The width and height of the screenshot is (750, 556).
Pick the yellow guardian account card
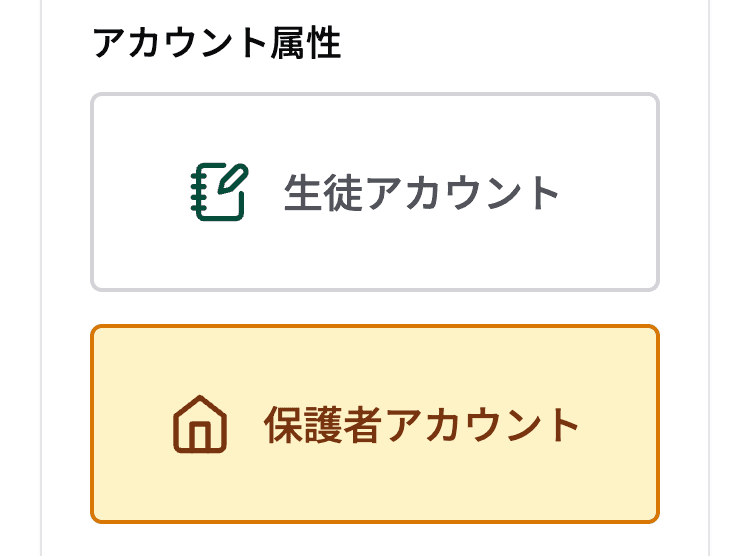[x=375, y=424]
